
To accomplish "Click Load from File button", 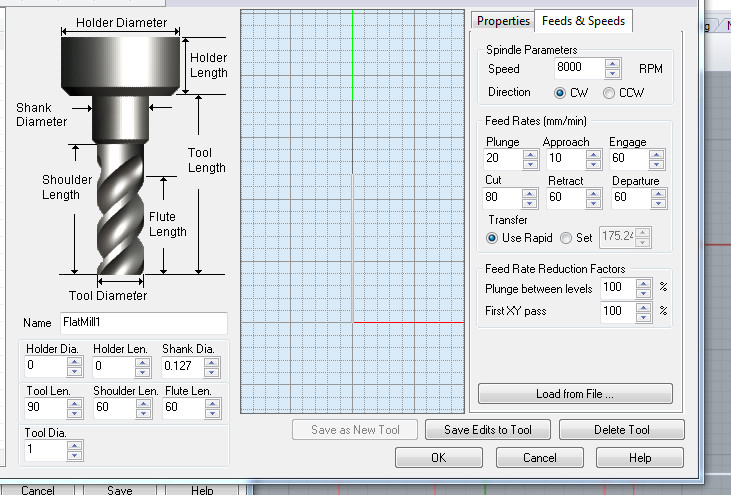I will (574, 394).
